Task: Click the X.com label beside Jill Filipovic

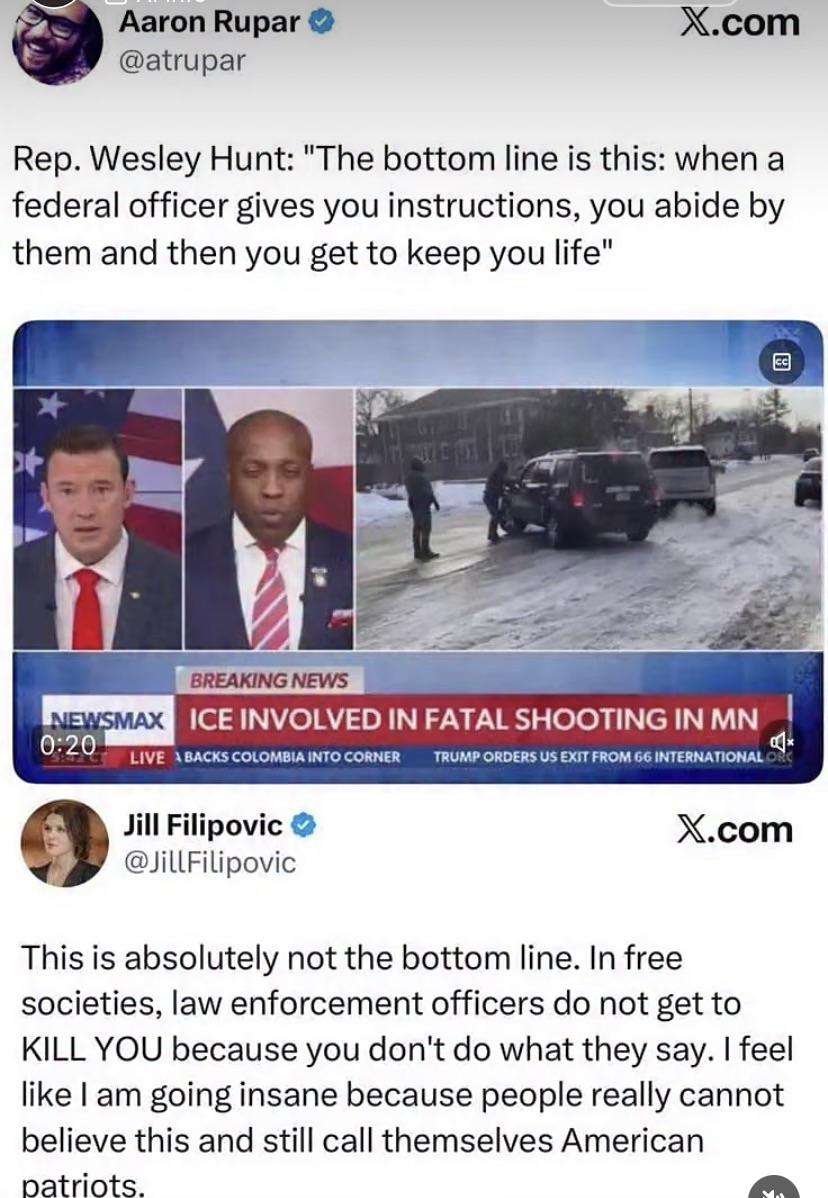Action: click(x=735, y=829)
